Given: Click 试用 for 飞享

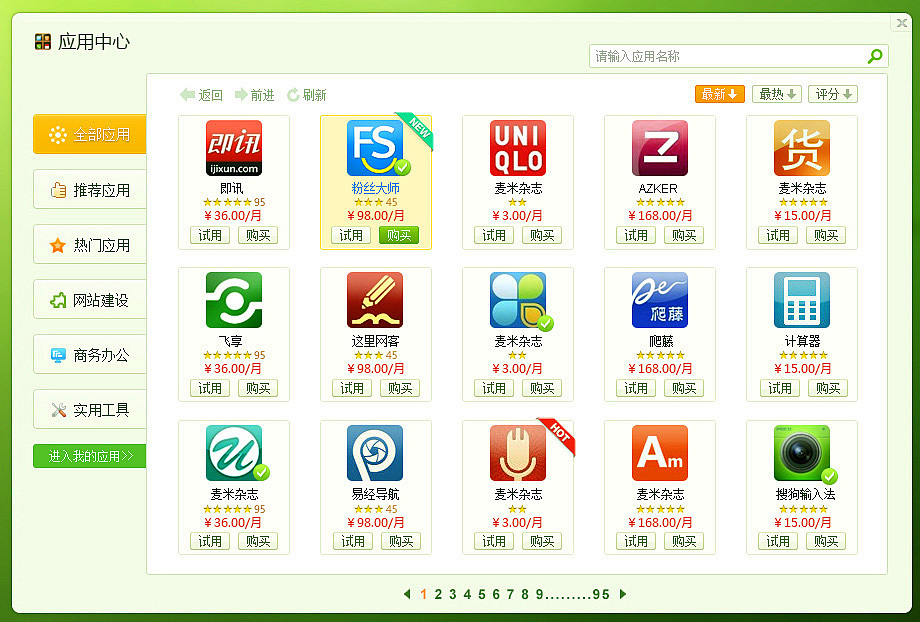Looking at the screenshot, I should pos(210,388).
